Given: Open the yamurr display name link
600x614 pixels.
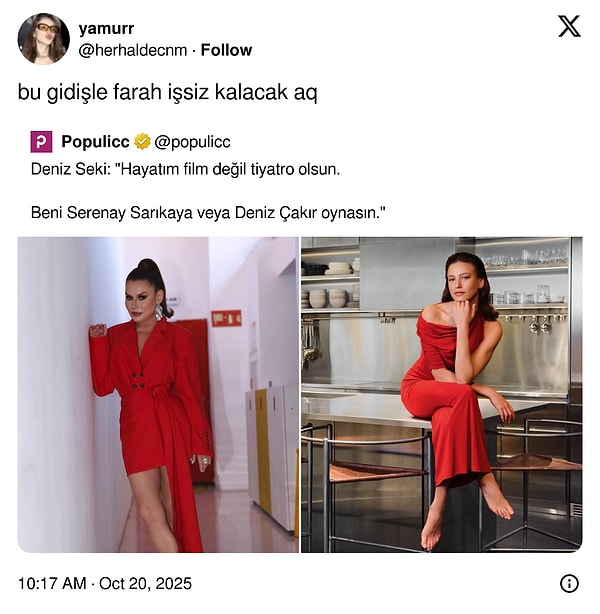Looking at the screenshot, I should [x=106, y=28].
